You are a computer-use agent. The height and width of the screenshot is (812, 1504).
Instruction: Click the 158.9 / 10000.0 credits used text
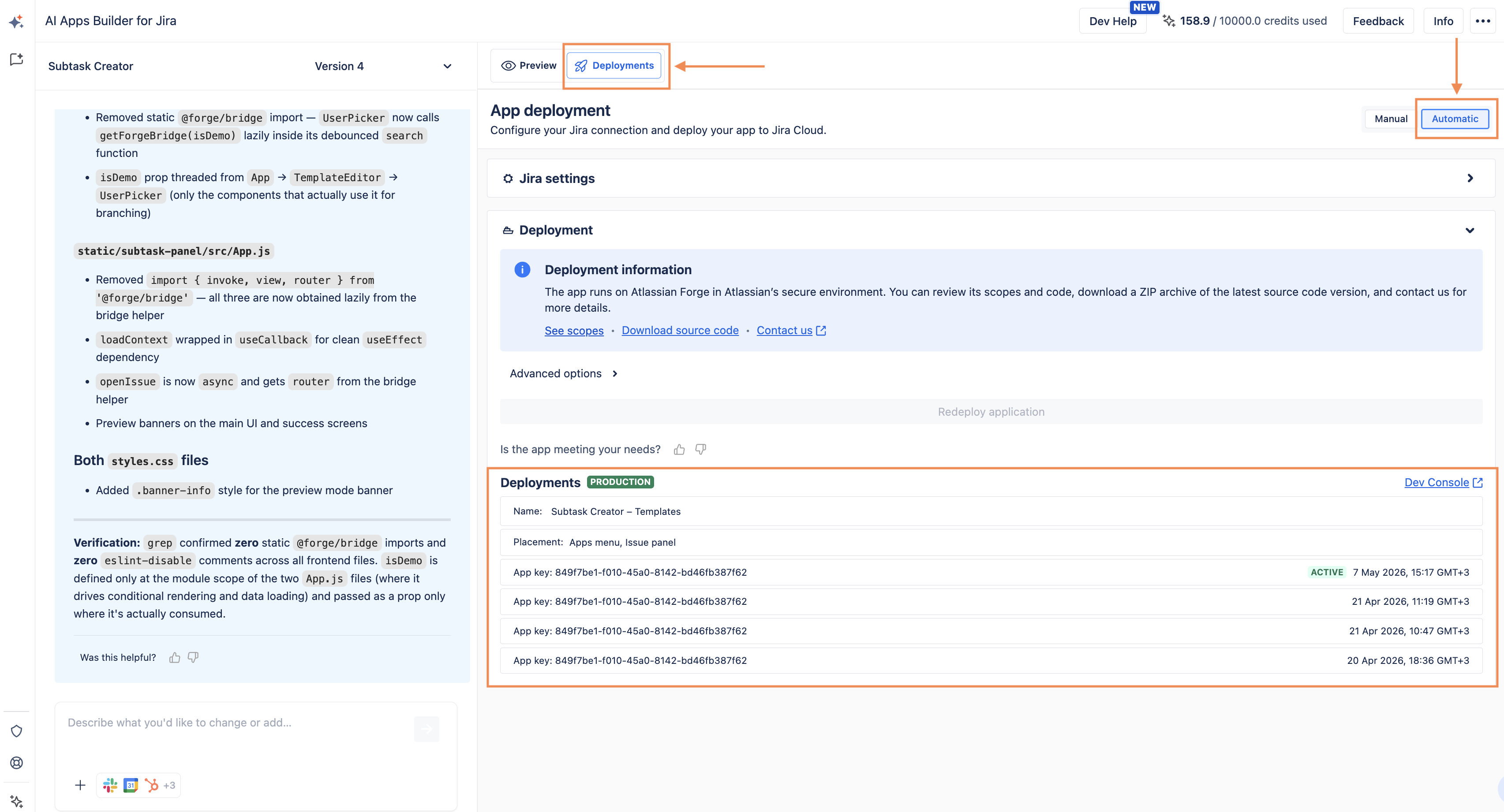1253,21
